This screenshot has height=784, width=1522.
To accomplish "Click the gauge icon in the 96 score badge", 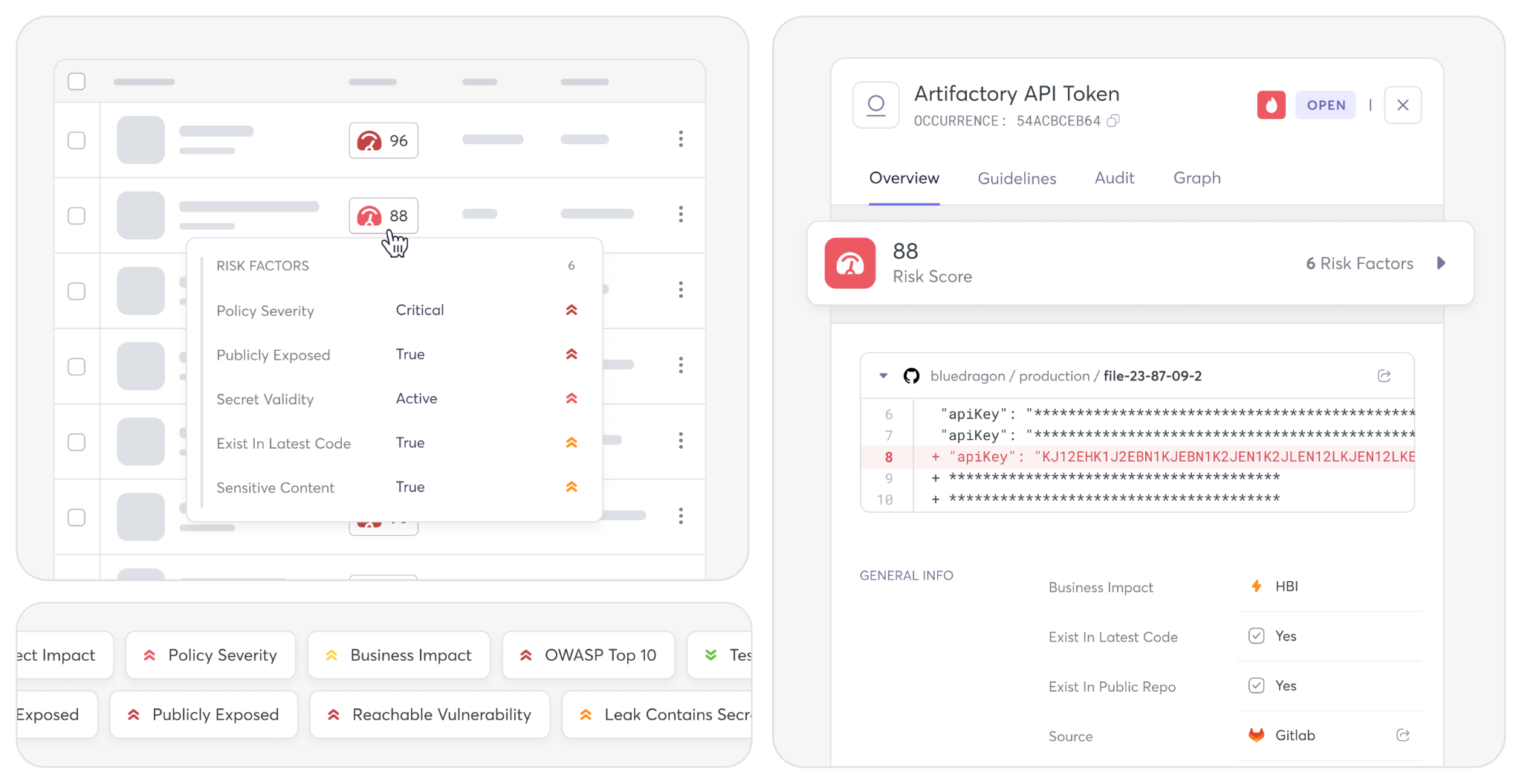I will 369,140.
